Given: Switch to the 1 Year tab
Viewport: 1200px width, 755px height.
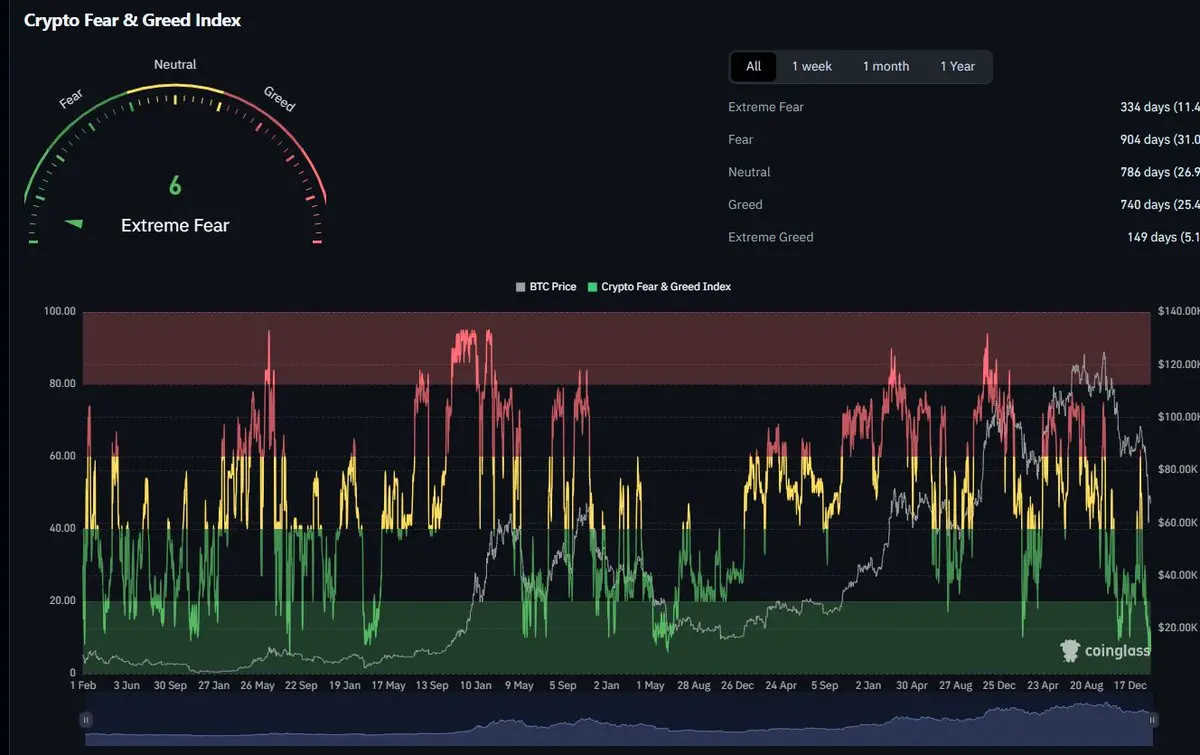Looking at the screenshot, I should tap(957, 66).
